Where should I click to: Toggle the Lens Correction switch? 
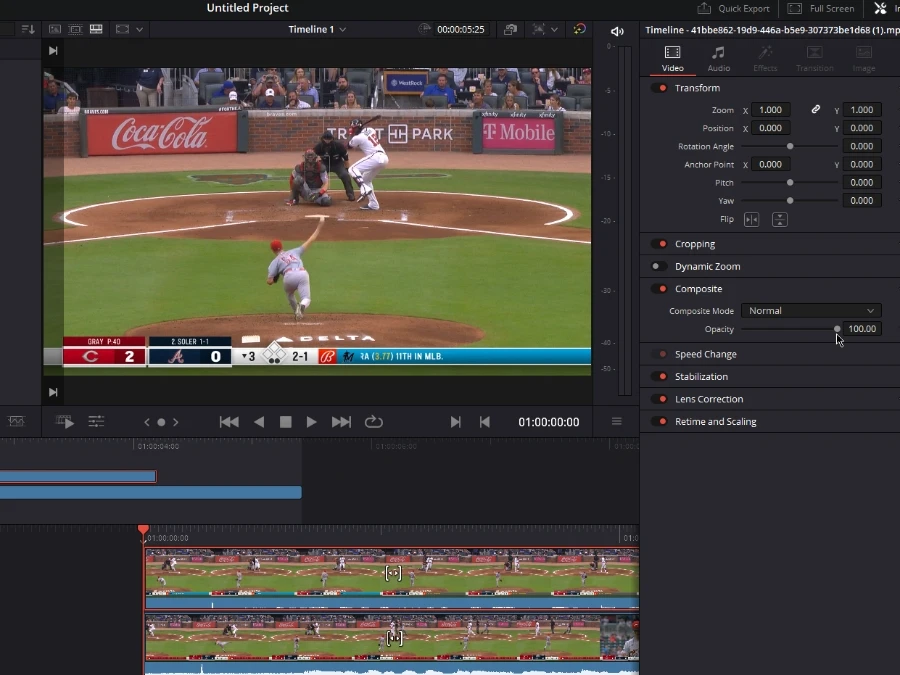(x=660, y=399)
